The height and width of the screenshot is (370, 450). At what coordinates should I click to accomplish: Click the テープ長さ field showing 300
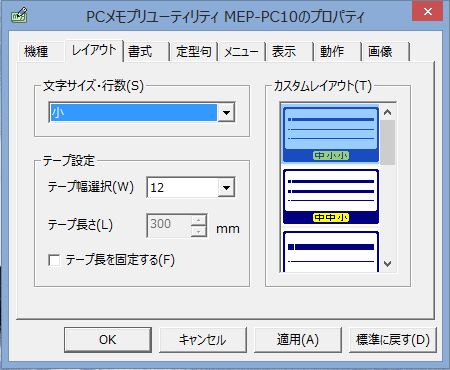coord(169,226)
